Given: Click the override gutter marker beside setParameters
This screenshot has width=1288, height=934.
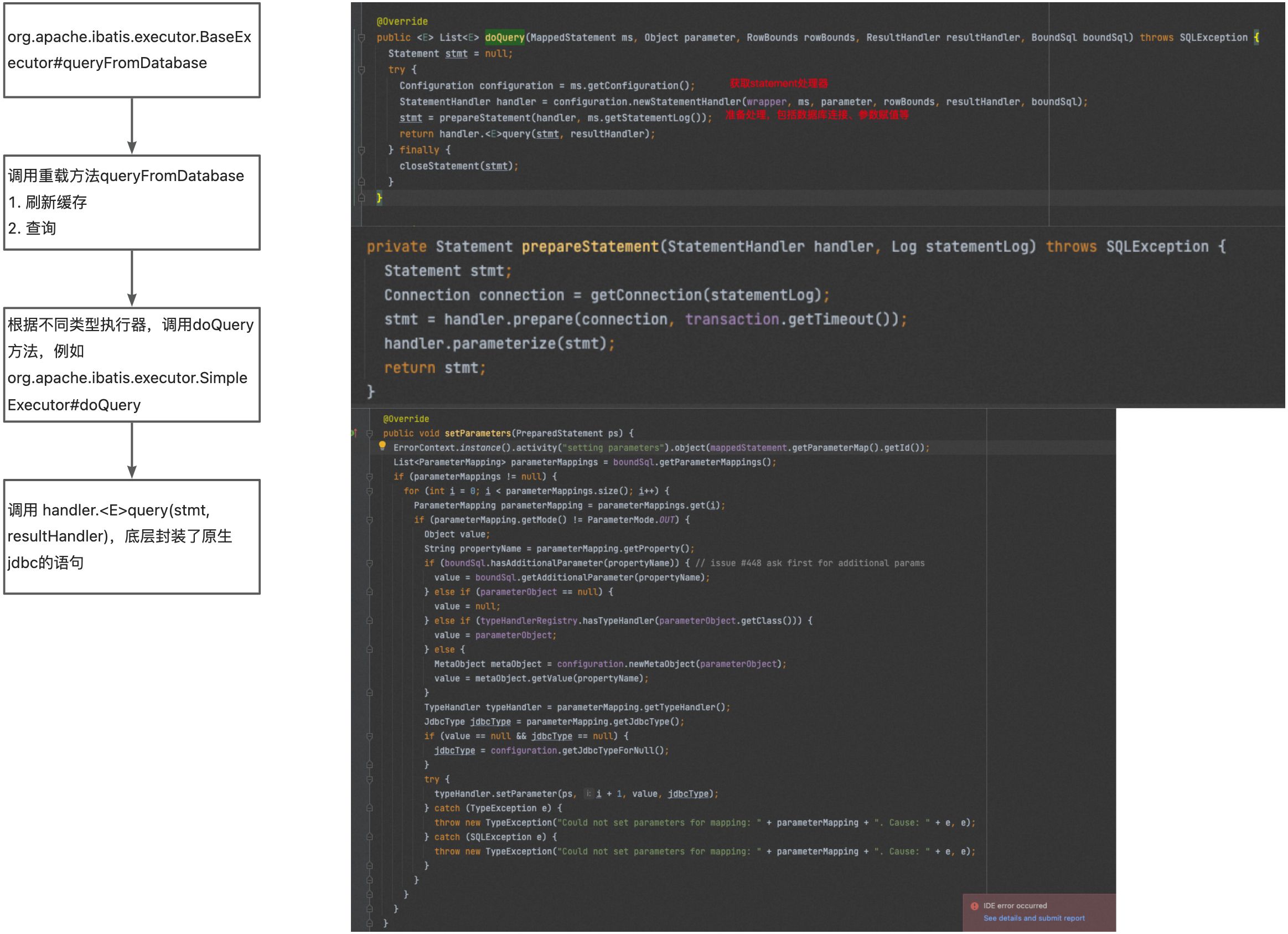Looking at the screenshot, I should click(x=354, y=433).
